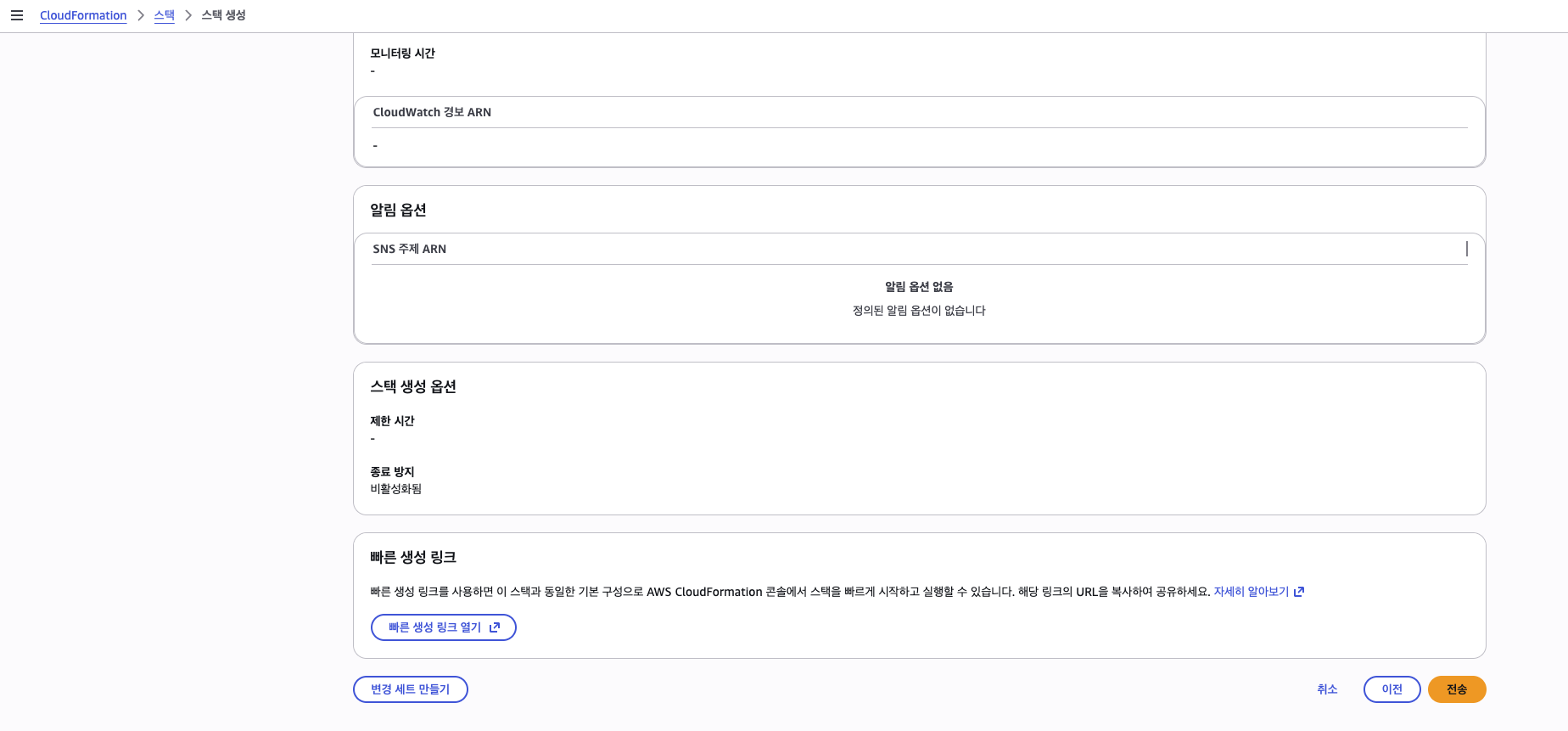Open the navigation sidebar hamburger menu
The image size is (1568, 731).
[17, 14]
